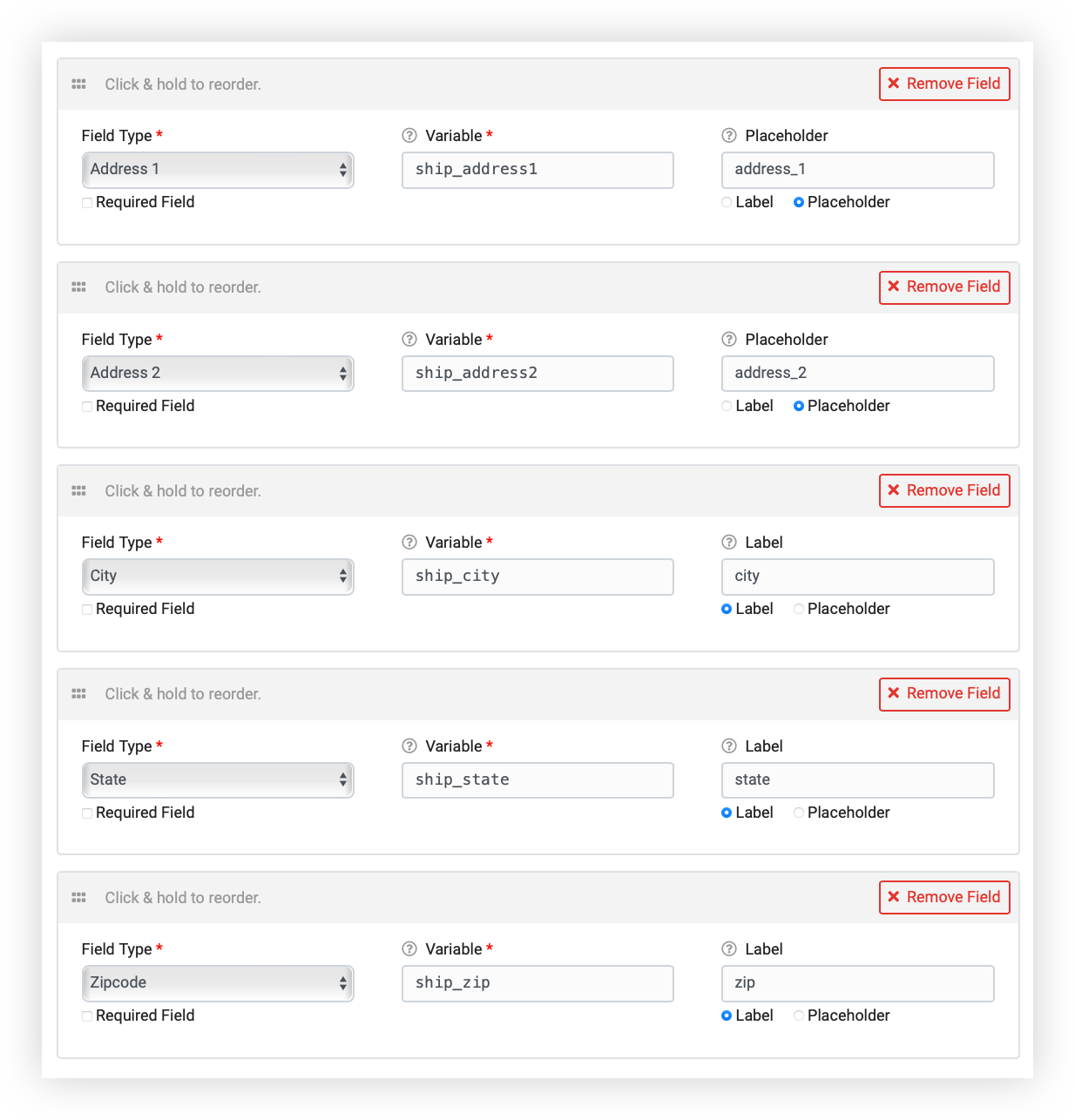Click the ship_city variable input field
The image size is (1075, 1120).
pos(537,576)
